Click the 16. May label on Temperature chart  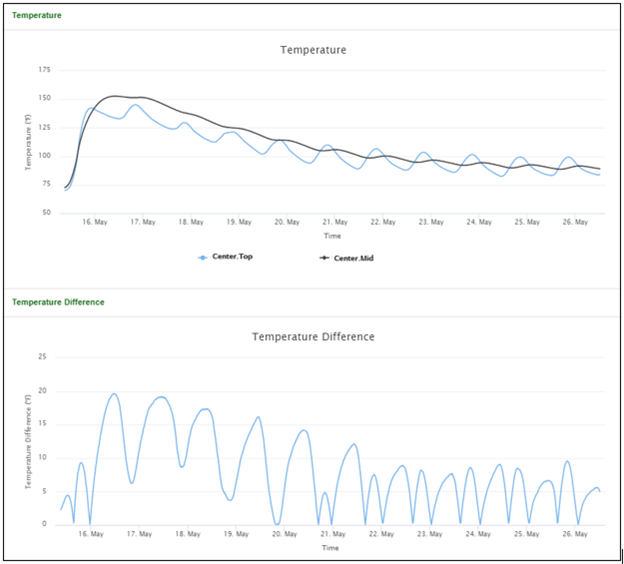(95, 222)
